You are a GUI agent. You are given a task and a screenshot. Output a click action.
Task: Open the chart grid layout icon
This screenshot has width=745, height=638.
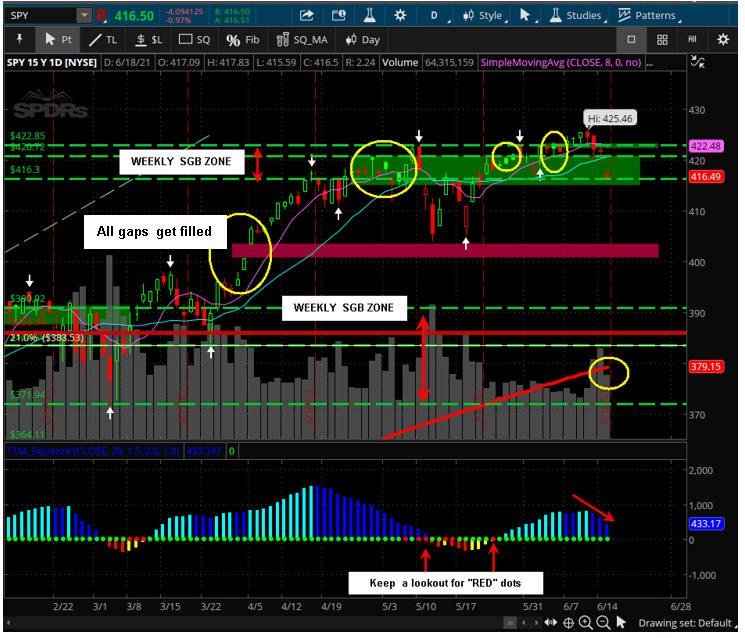[662, 39]
